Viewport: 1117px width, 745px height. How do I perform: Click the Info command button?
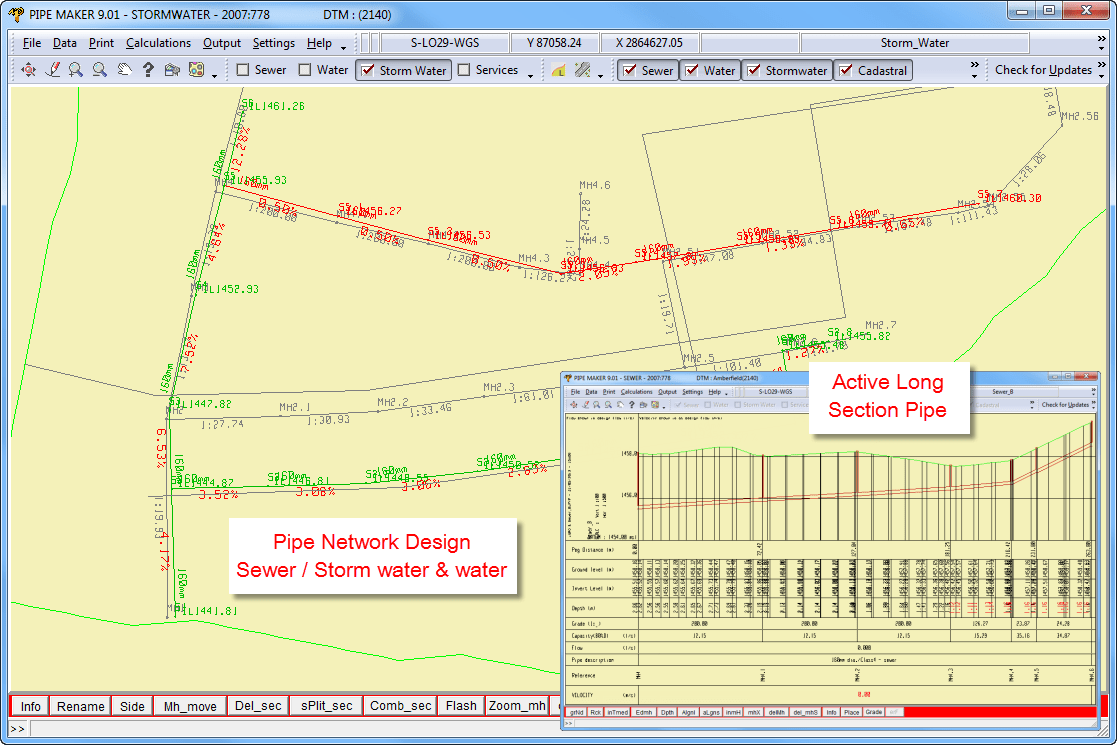pos(30,706)
